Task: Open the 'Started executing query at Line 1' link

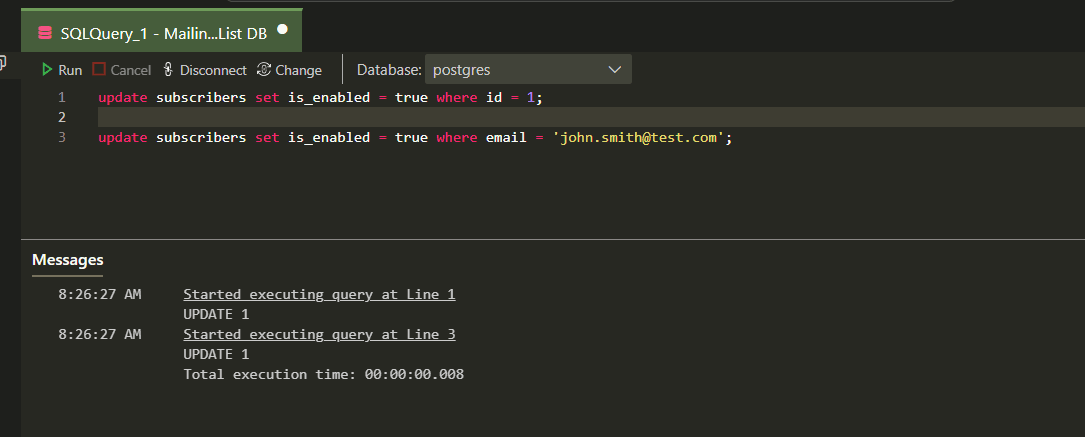Action: click(319, 294)
